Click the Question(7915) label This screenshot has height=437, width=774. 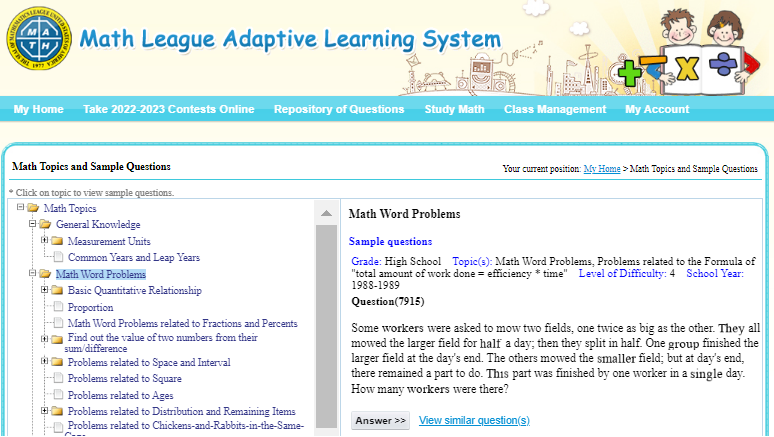tap(388, 301)
